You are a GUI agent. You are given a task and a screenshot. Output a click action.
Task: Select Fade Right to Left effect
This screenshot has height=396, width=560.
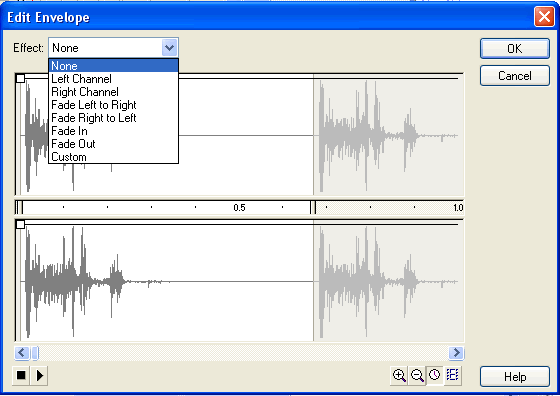tap(113, 118)
